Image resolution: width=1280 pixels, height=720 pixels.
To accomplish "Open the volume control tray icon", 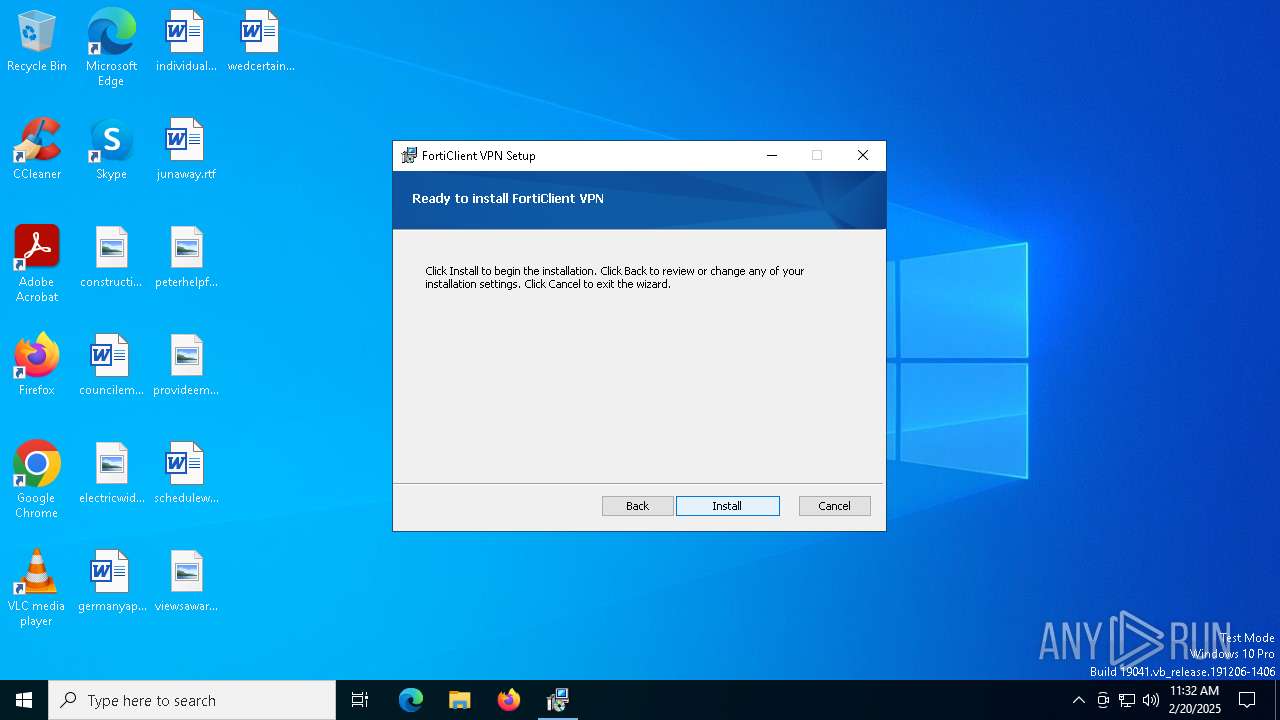I will tap(1151, 700).
